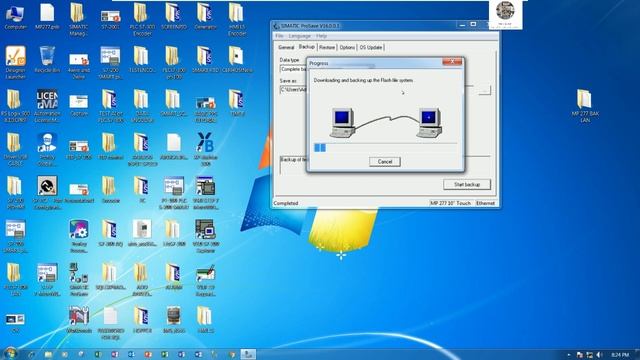The image size is (640, 360).
Task: Select the blue YB application icon
Action: [205, 149]
